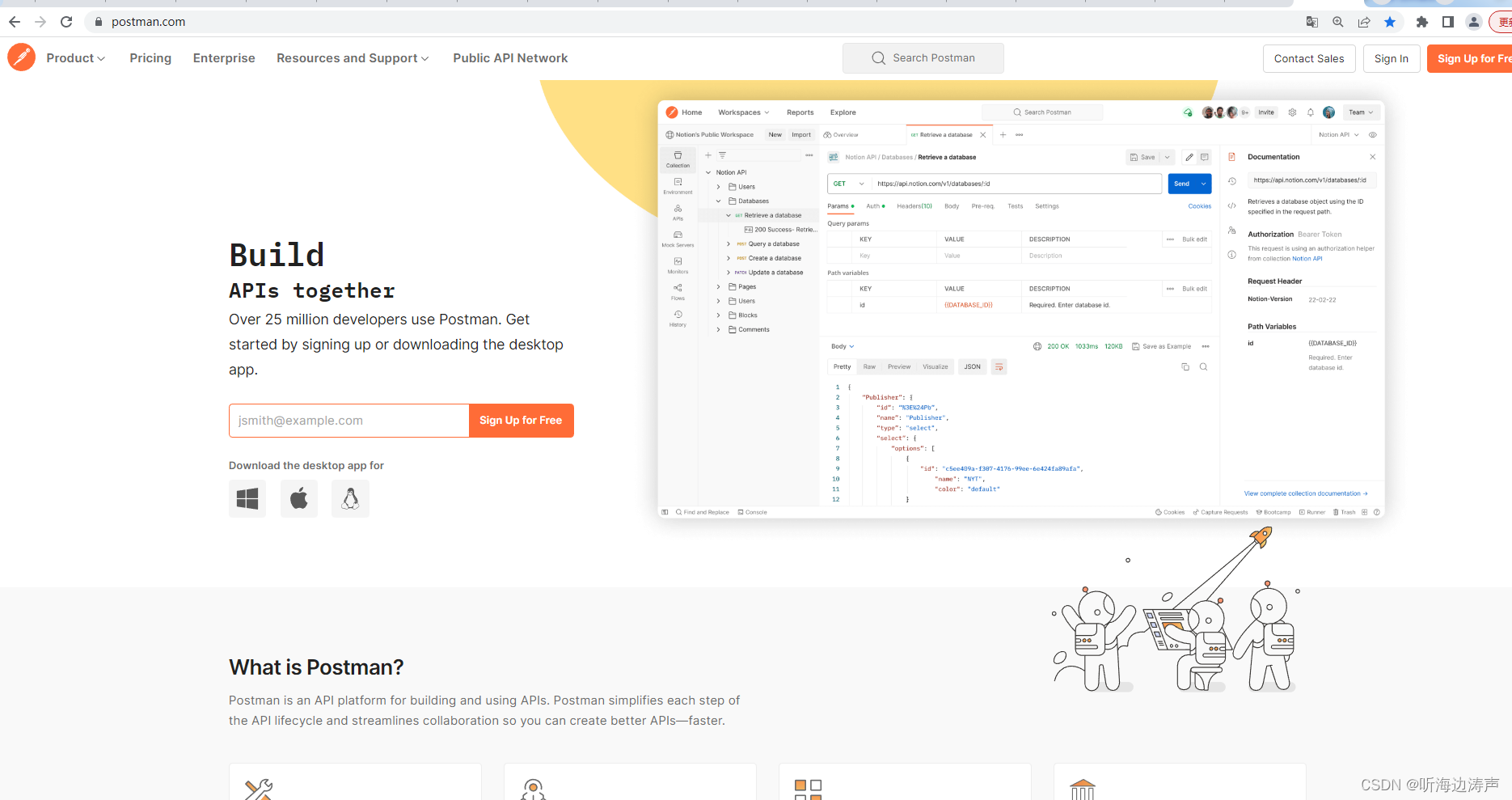Click Import button in workspace header
The image size is (1512, 800).
tap(801, 135)
